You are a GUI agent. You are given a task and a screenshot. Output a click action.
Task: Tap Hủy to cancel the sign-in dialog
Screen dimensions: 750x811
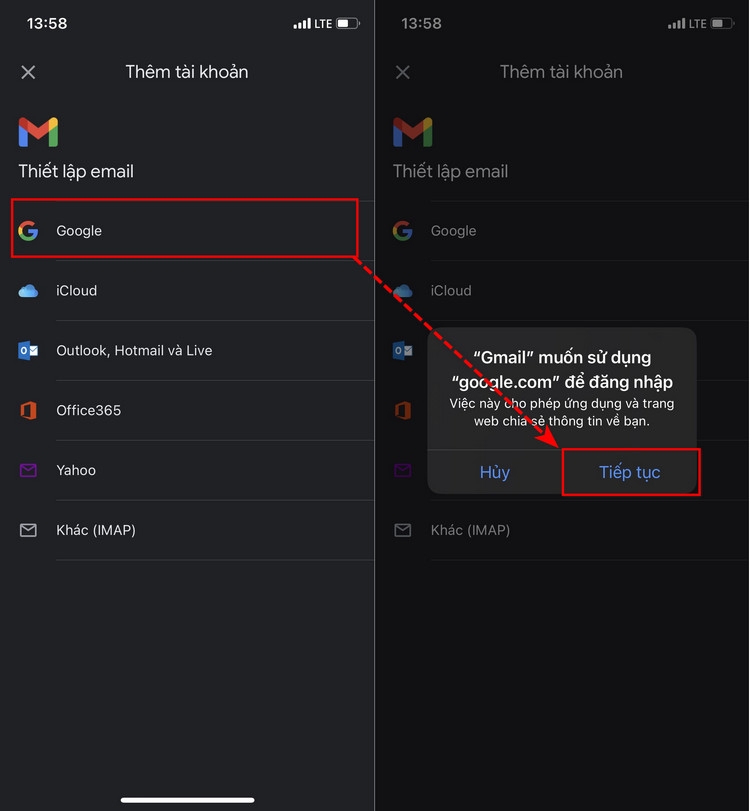494,472
